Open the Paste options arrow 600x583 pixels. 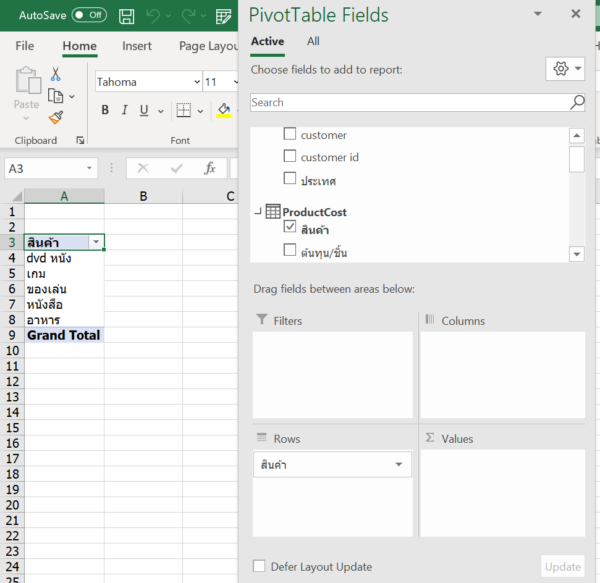tap(26, 119)
